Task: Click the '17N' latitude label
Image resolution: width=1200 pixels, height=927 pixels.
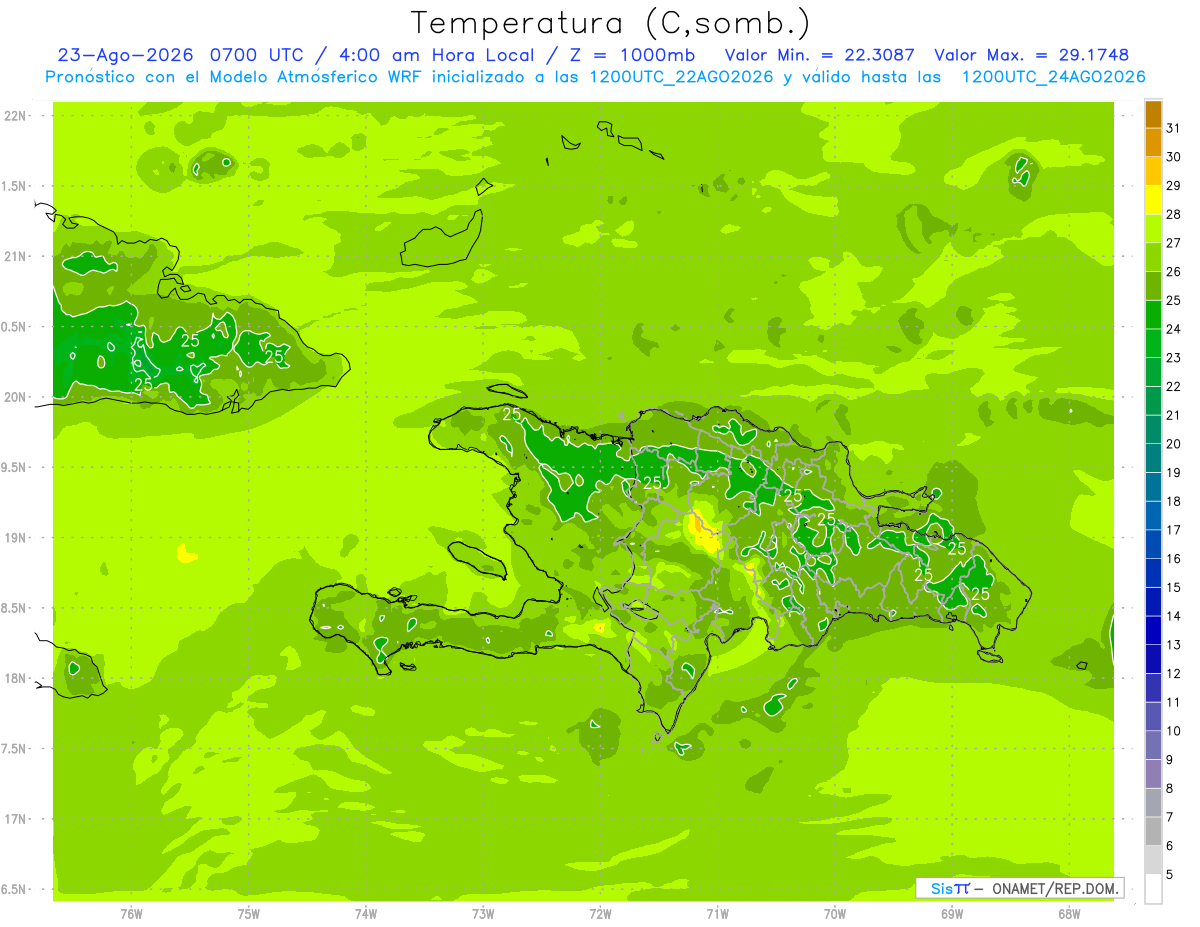Action: (x=15, y=819)
